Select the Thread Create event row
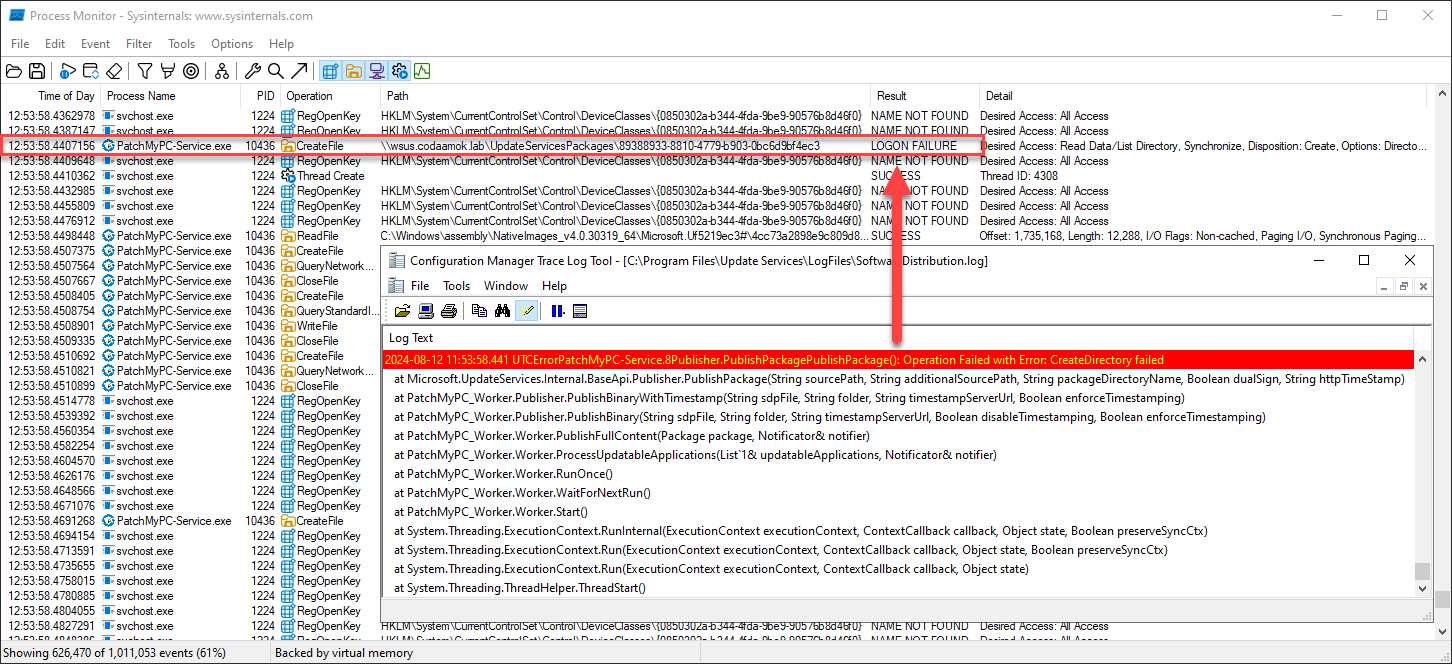This screenshot has height=664, width=1452. click(x=715, y=176)
